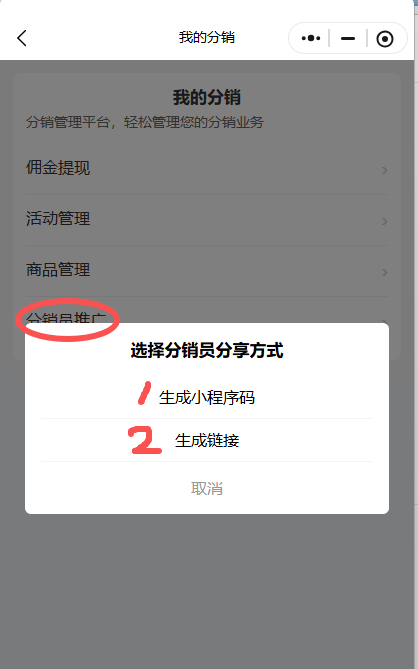Open the 商品管理 list entry
Image resolution: width=418 pixels, height=669 pixels.
(206, 270)
